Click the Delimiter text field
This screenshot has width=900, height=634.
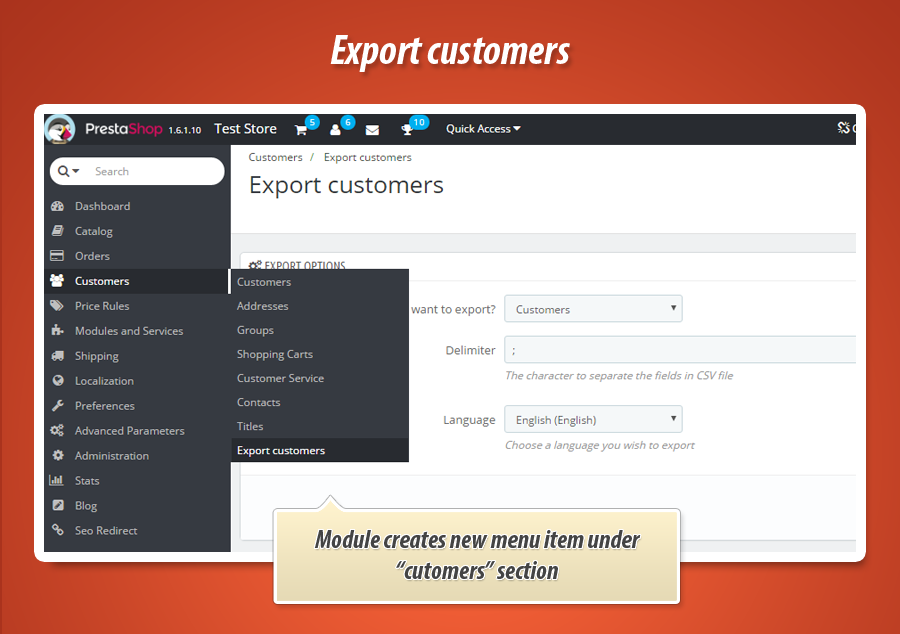(680, 350)
